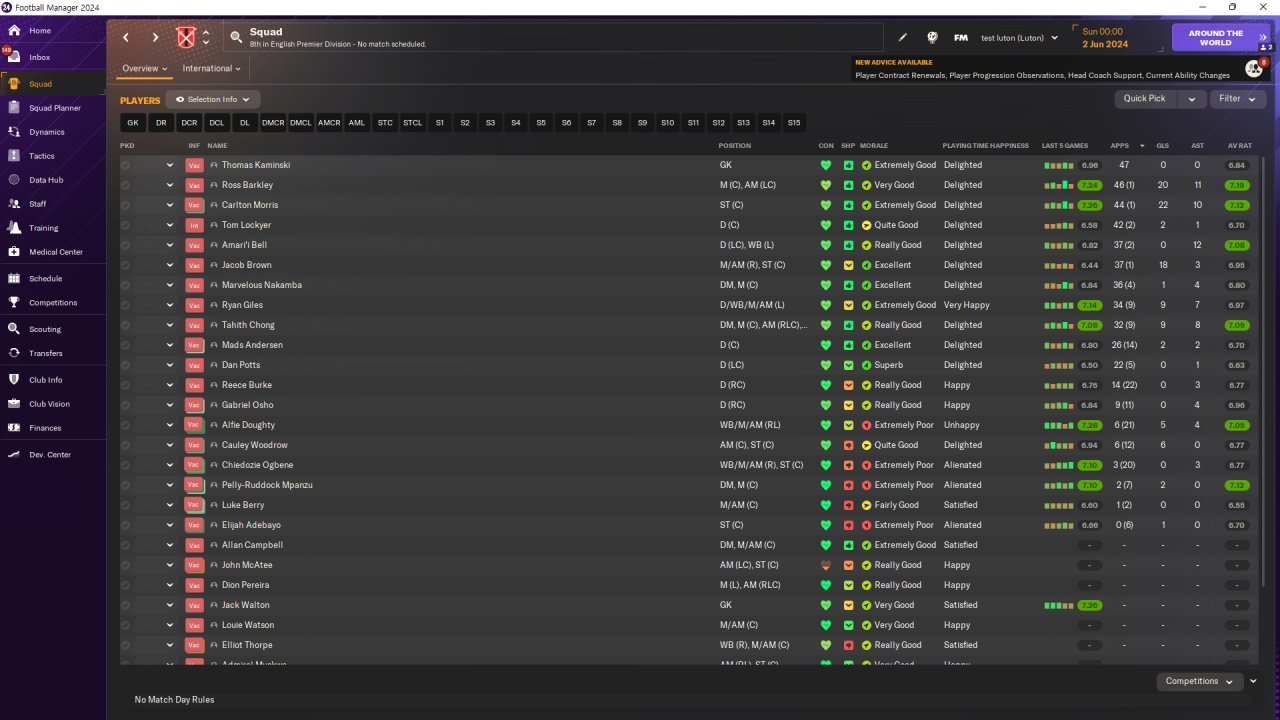The height and width of the screenshot is (720, 1280).
Task: Toggle the pick checkbox for Tom Lockyer
Action: click(x=126, y=225)
